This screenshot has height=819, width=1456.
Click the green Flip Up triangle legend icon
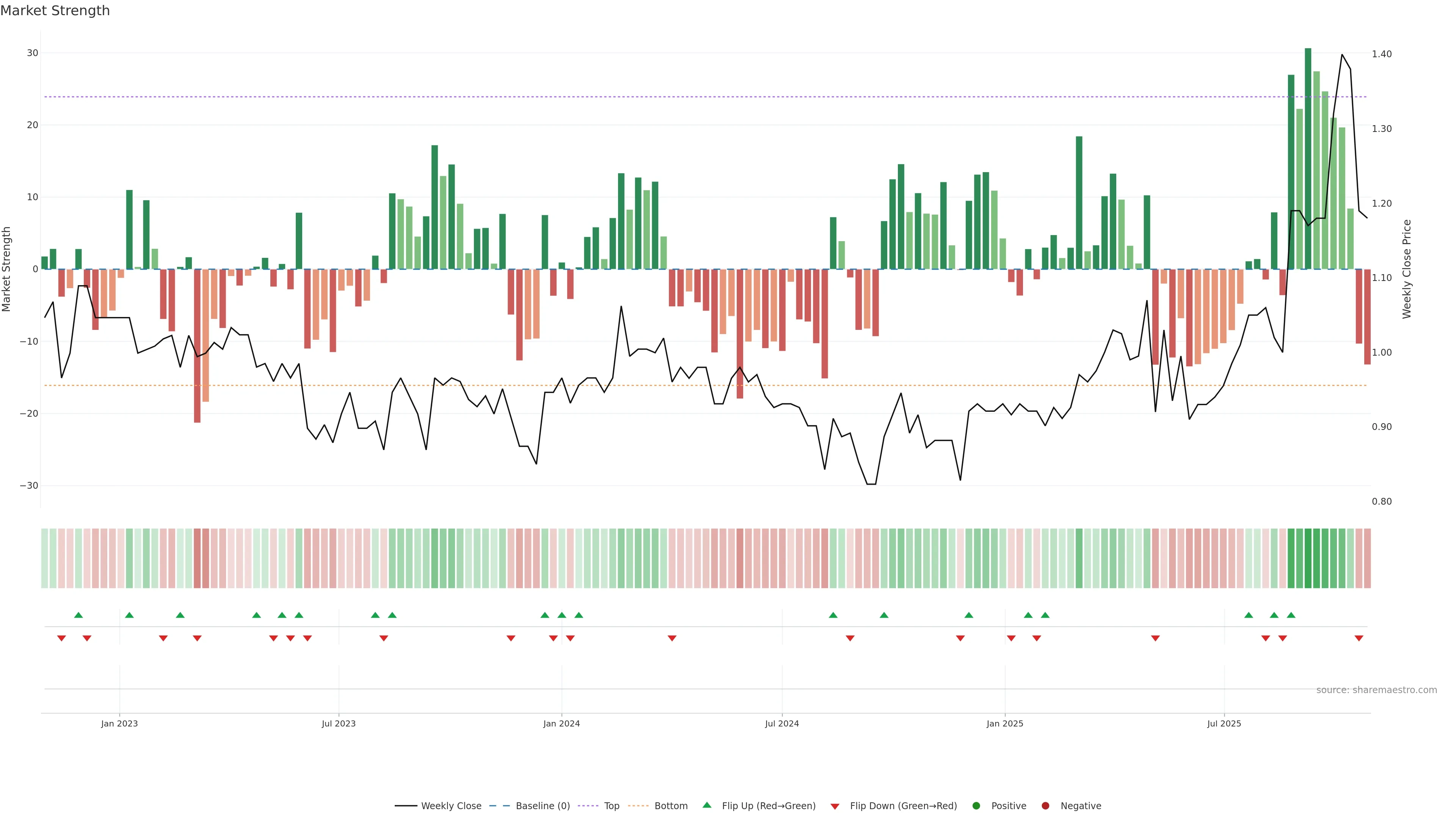tap(706, 805)
